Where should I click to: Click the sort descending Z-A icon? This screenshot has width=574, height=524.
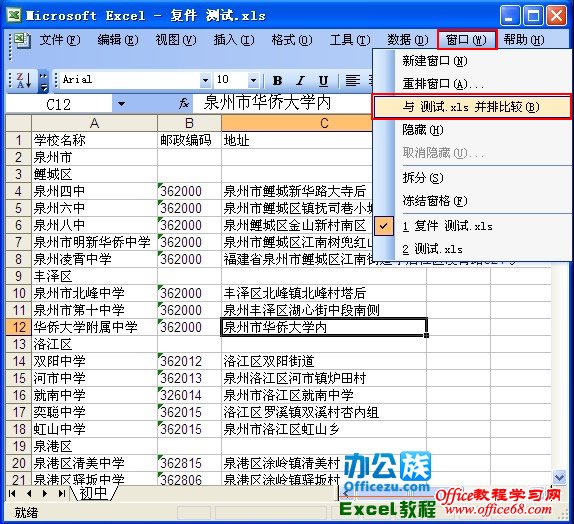(x=23, y=80)
